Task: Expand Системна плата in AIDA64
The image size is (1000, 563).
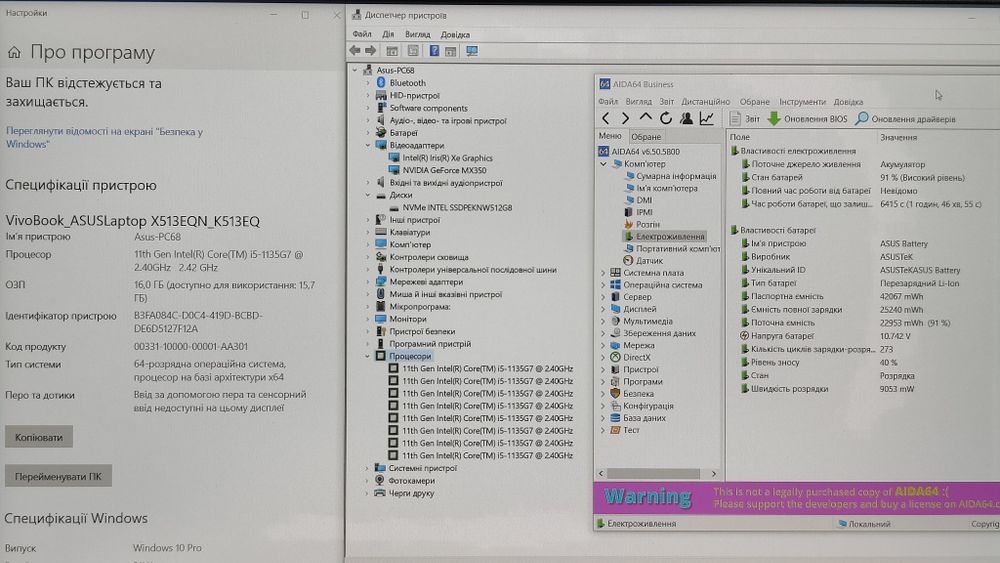Action: [x=603, y=273]
